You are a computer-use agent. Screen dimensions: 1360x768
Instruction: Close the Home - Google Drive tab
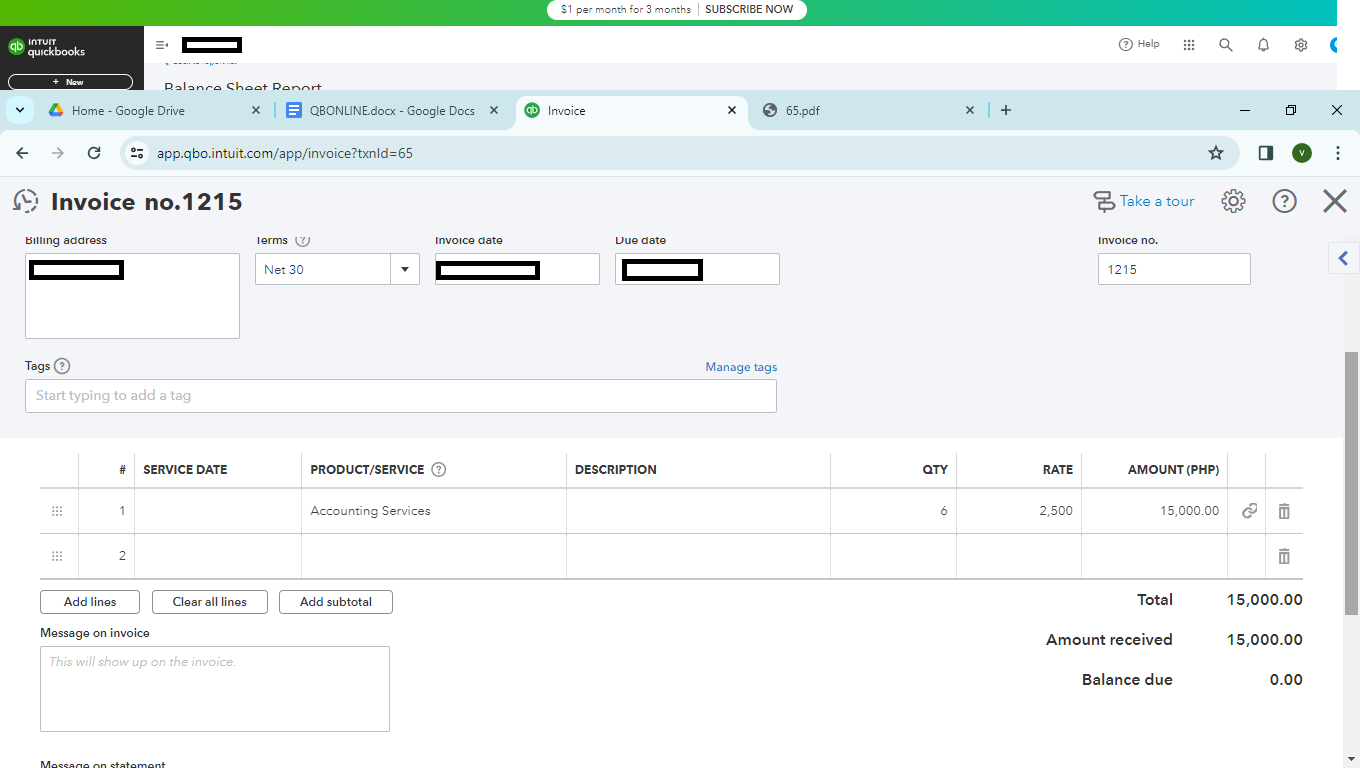(256, 111)
